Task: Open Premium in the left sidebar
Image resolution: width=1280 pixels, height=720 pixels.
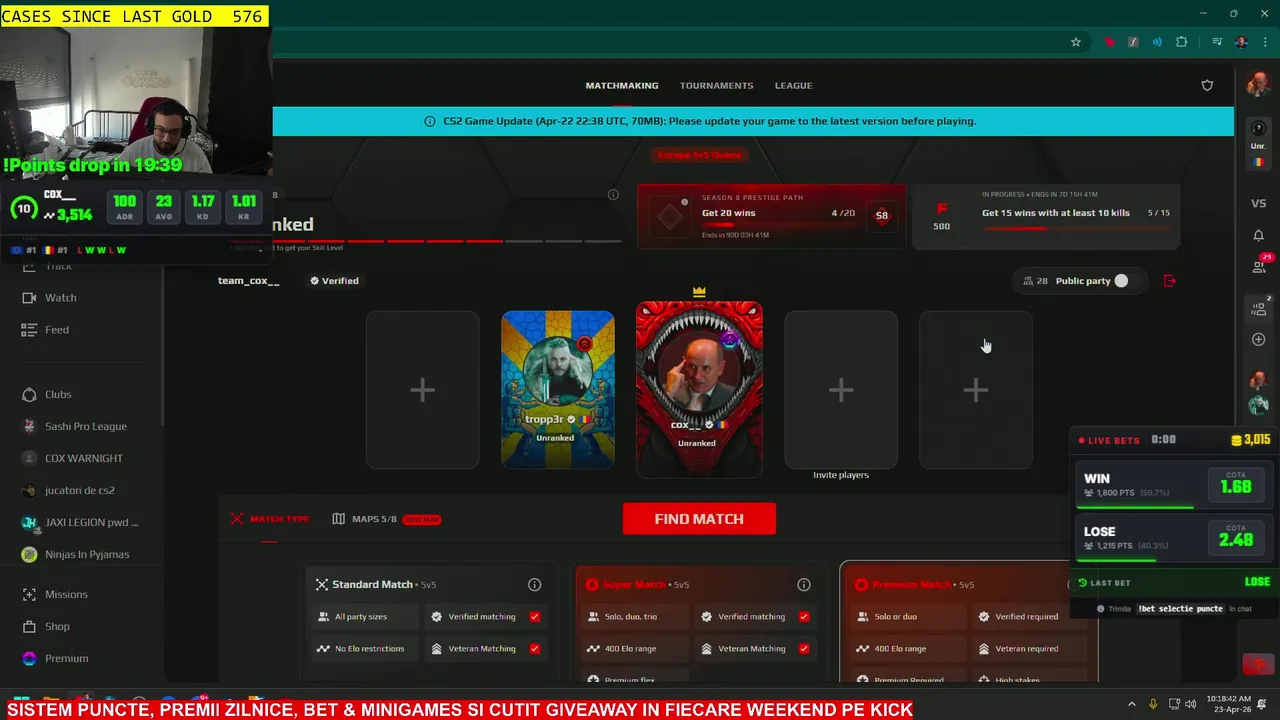Action: 67,658
